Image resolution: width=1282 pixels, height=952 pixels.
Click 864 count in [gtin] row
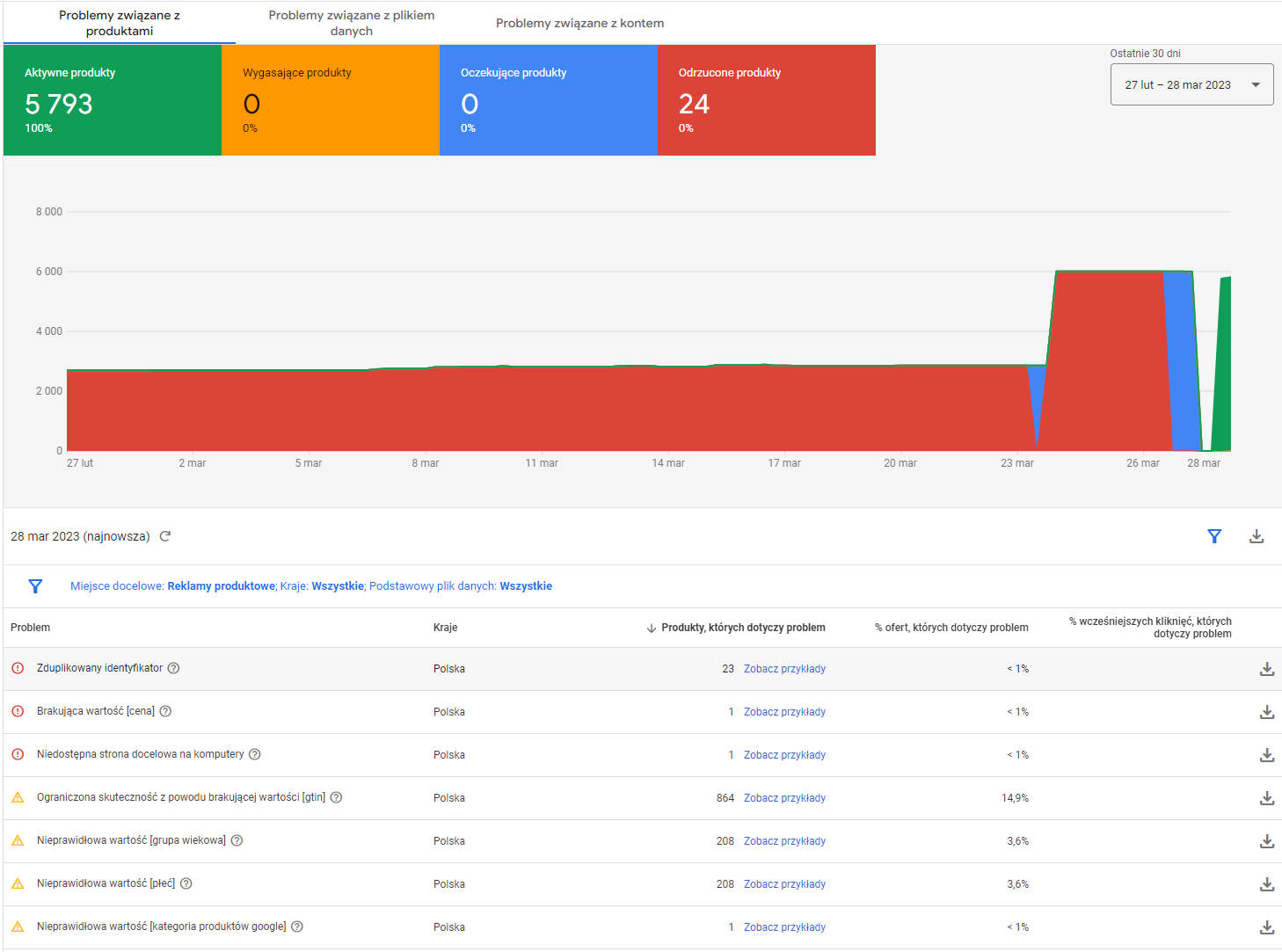(725, 798)
